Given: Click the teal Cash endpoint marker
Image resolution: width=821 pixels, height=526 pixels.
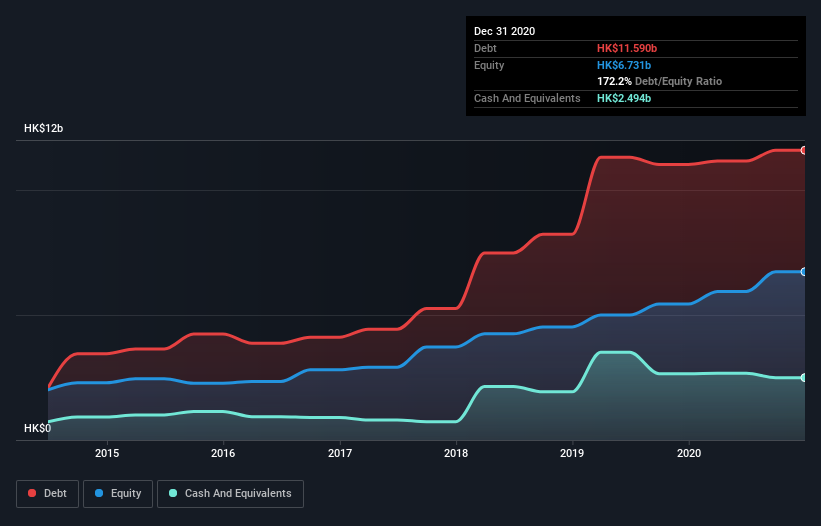Looking at the screenshot, I should [x=804, y=377].
